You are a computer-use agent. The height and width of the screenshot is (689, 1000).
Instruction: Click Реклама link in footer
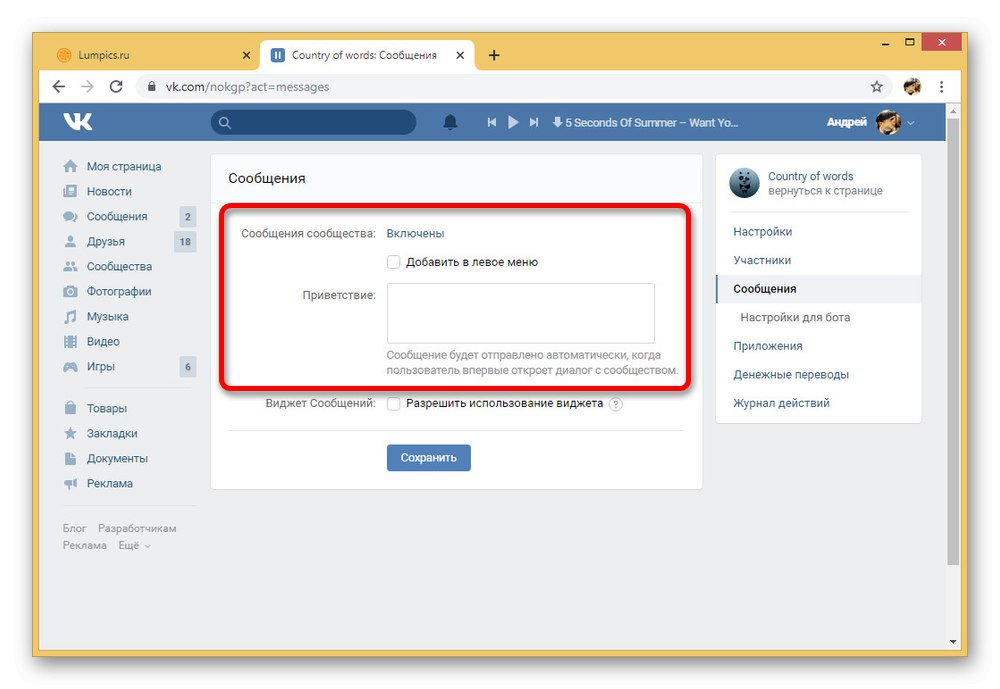tap(84, 545)
